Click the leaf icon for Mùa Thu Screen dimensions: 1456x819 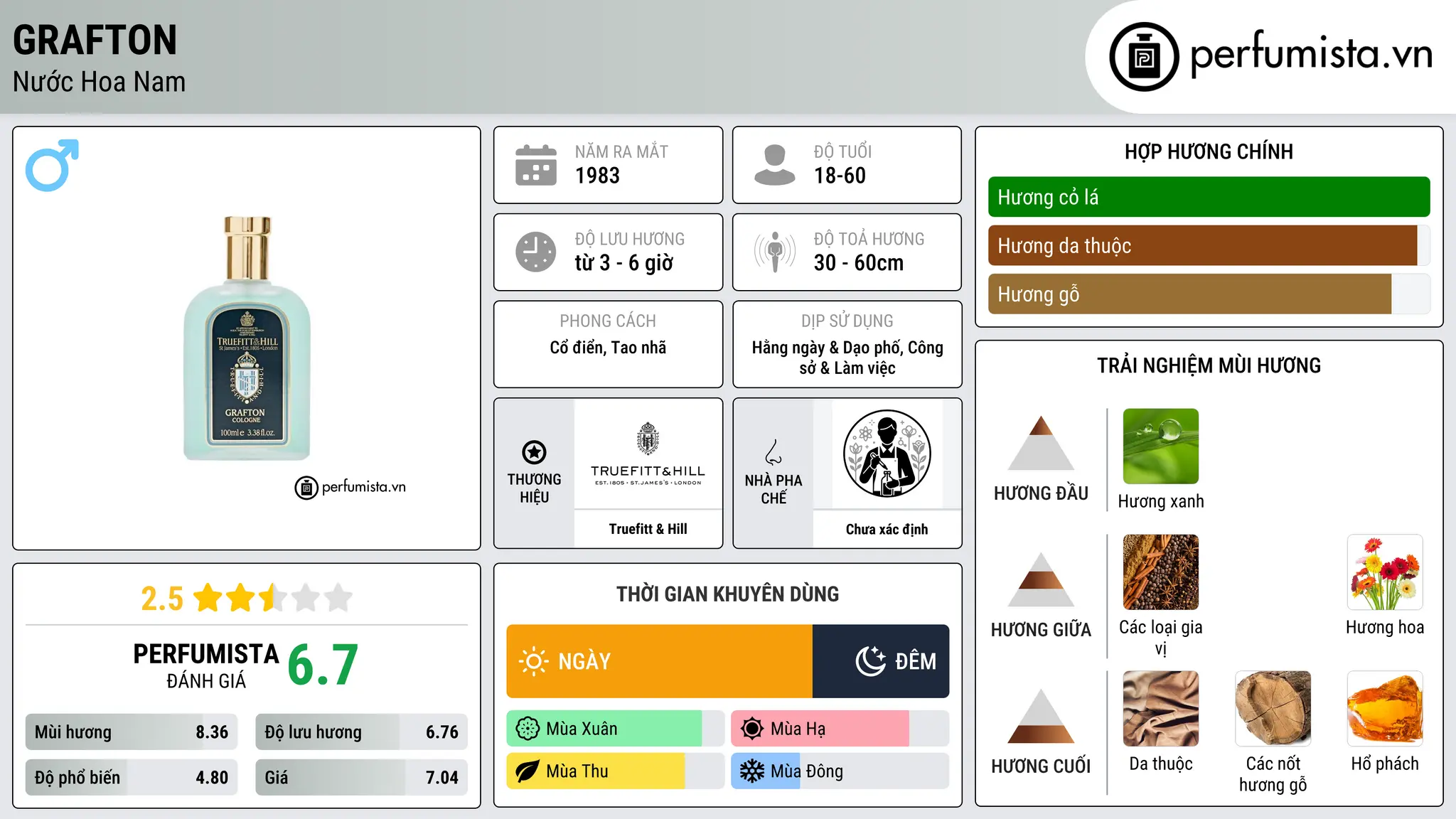coord(528,771)
